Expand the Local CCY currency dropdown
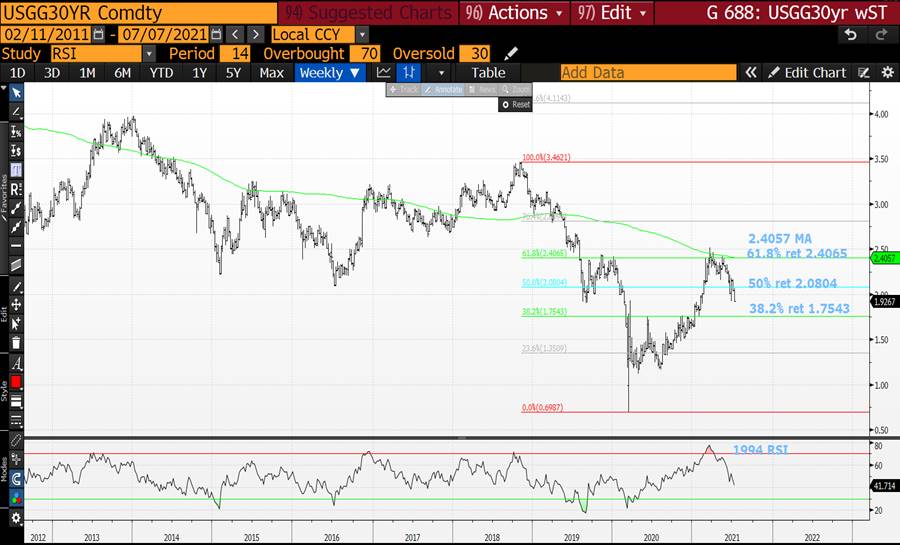Screen dimensions: 900x545 click(362, 34)
